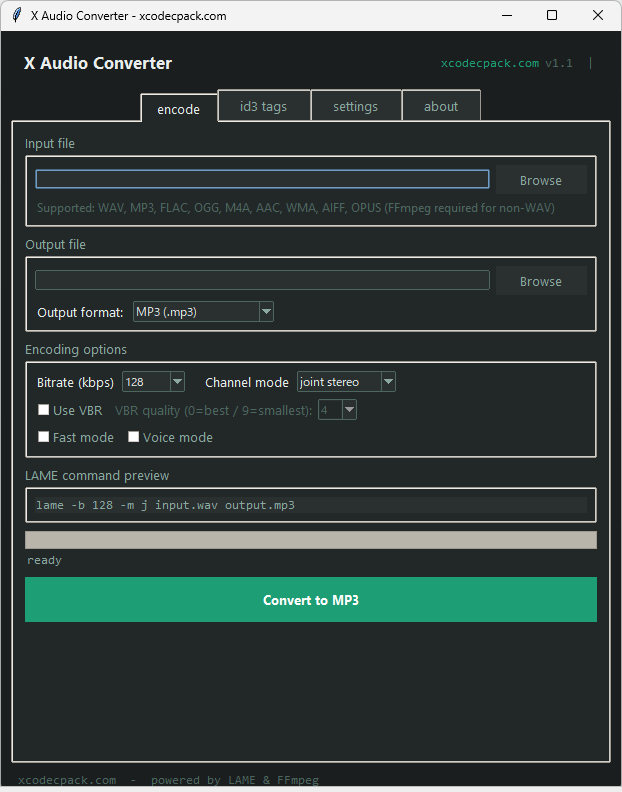The height and width of the screenshot is (792, 622).
Task: Open the settings tab
Action: pos(355,106)
